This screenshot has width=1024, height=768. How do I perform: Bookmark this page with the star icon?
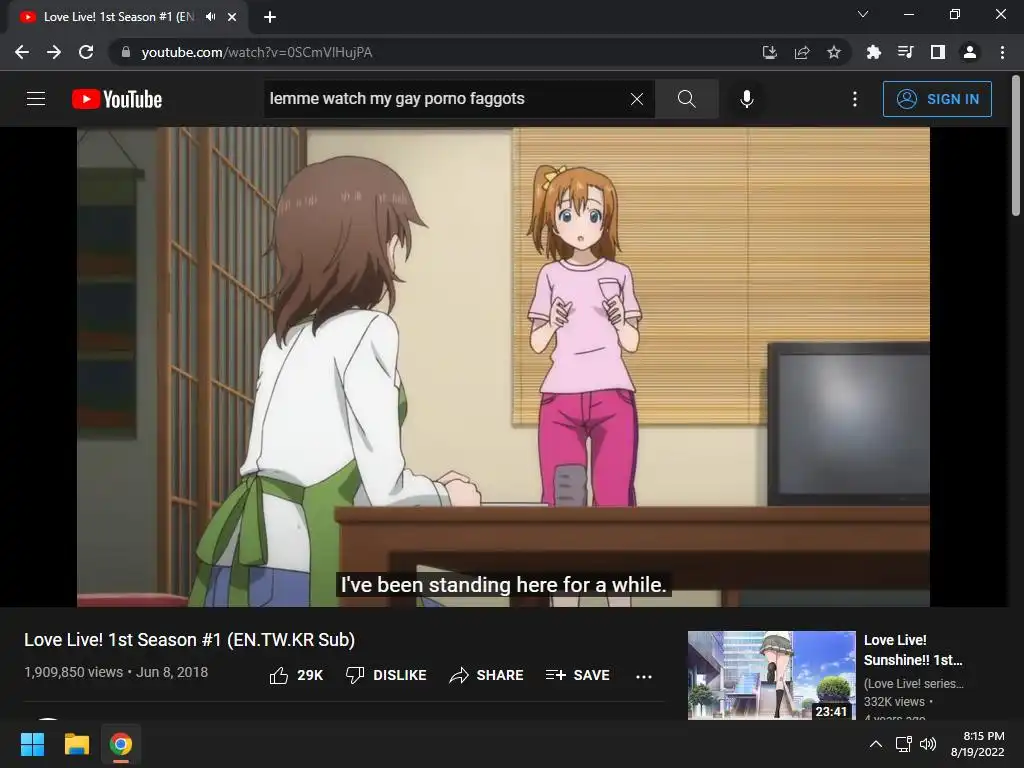coord(834,52)
